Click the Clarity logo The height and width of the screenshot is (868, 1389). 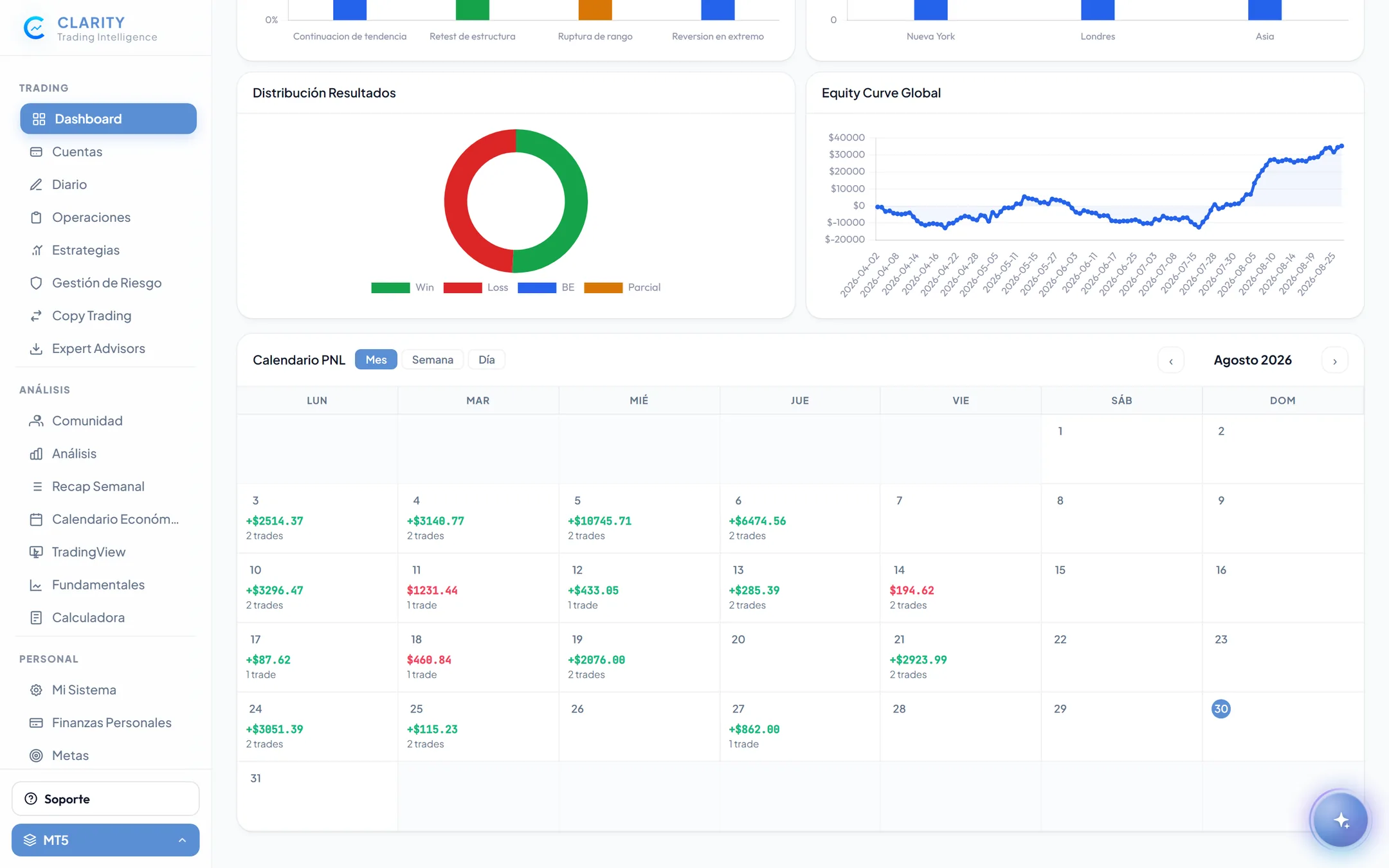[x=33, y=28]
